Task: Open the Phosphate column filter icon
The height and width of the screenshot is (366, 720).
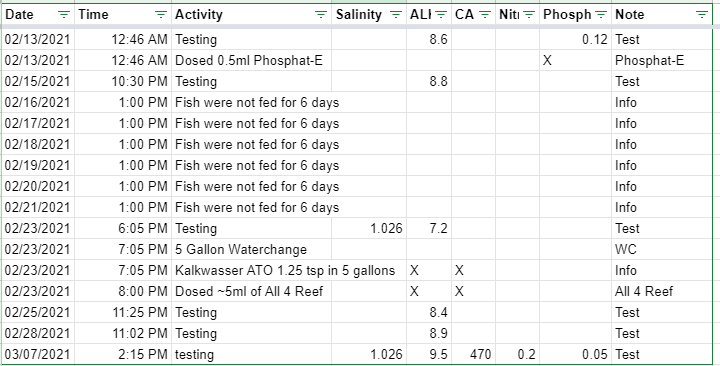Action: (601, 15)
